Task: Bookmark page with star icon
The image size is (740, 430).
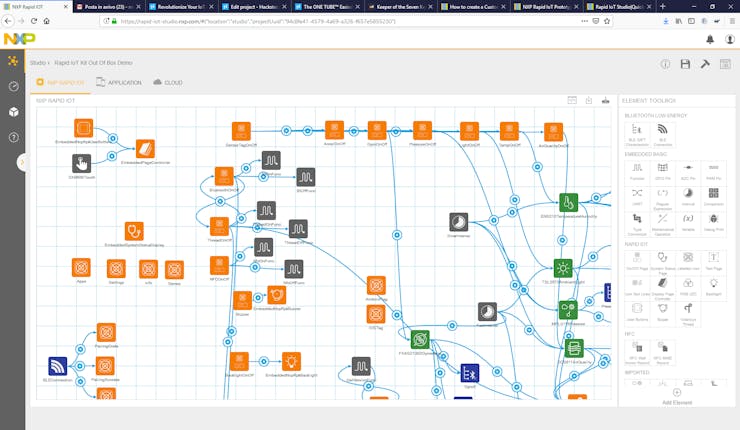Action: coord(607,21)
